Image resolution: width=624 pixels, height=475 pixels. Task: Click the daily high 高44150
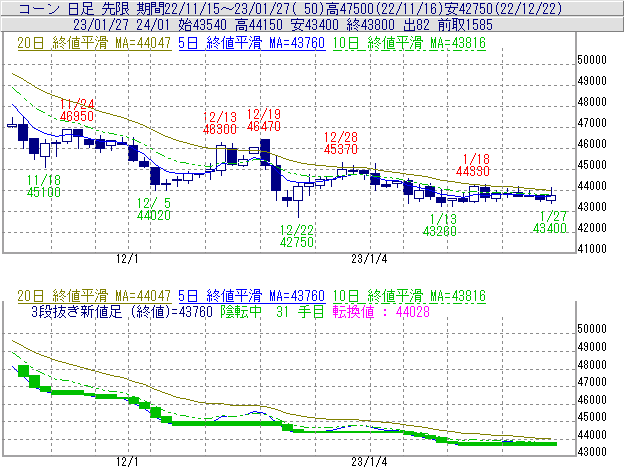point(259,25)
